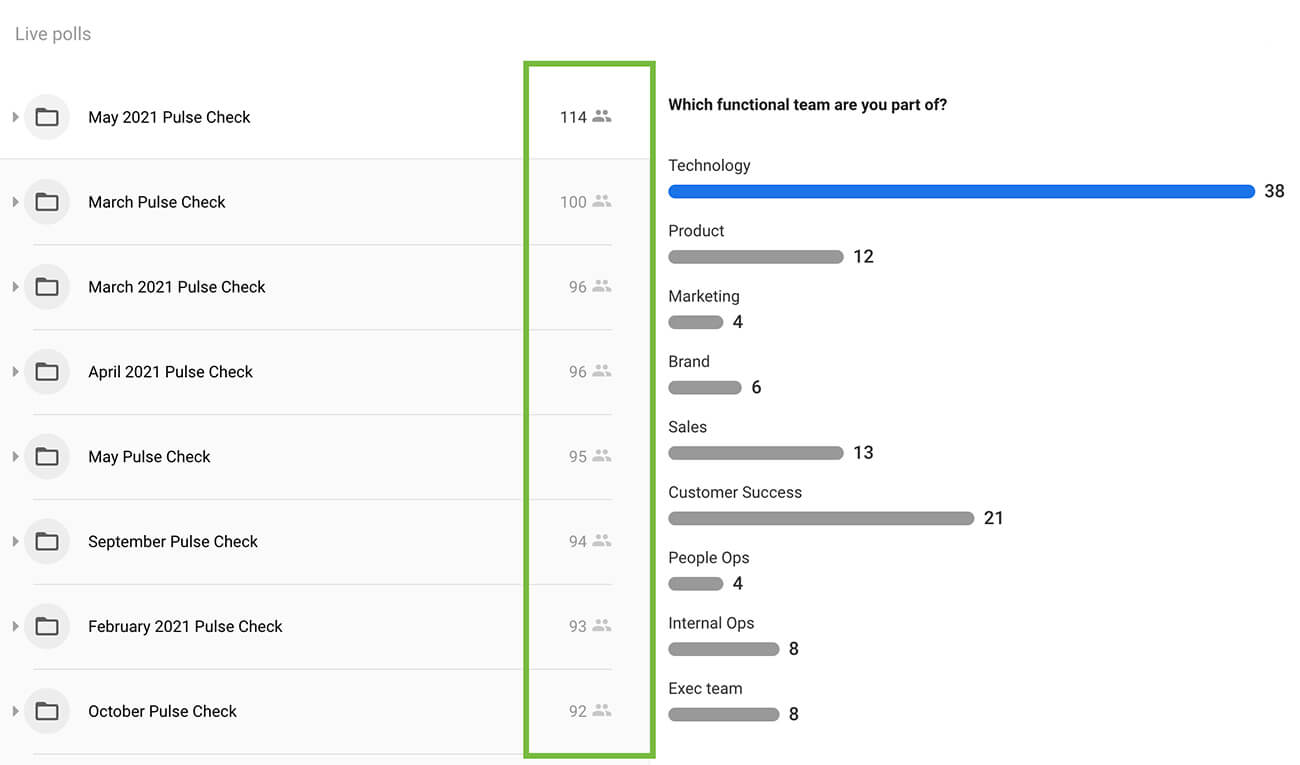Click participants icon beside the 92 count
The height and width of the screenshot is (765, 1300).
(x=601, y=711)
